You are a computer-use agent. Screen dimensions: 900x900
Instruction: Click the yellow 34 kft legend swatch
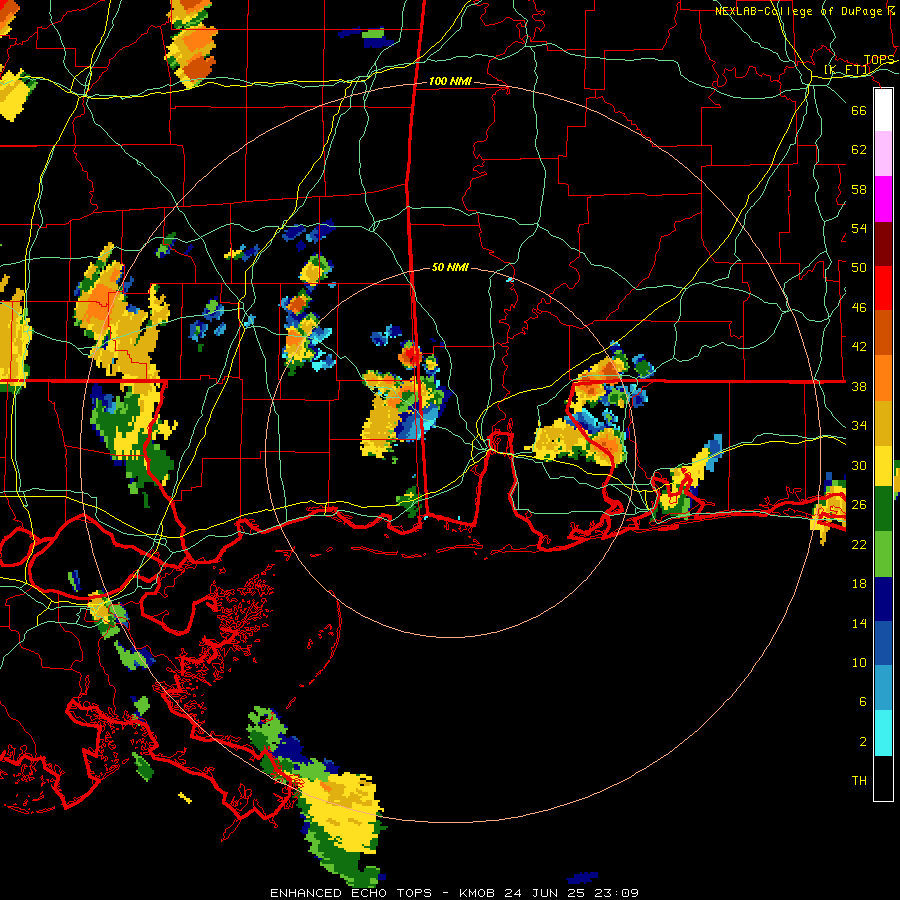point(883,465)
